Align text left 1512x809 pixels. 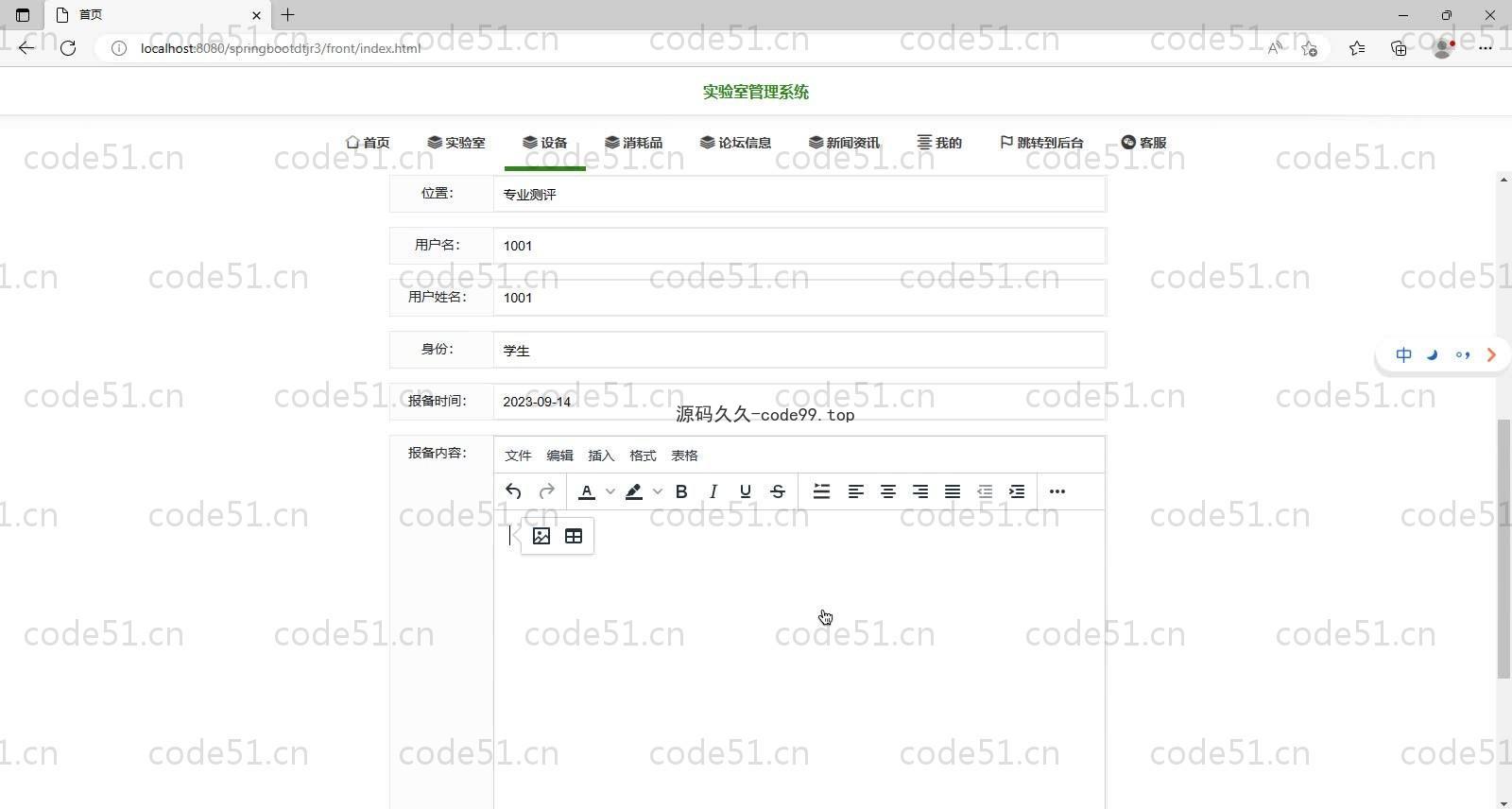[856, 491]
